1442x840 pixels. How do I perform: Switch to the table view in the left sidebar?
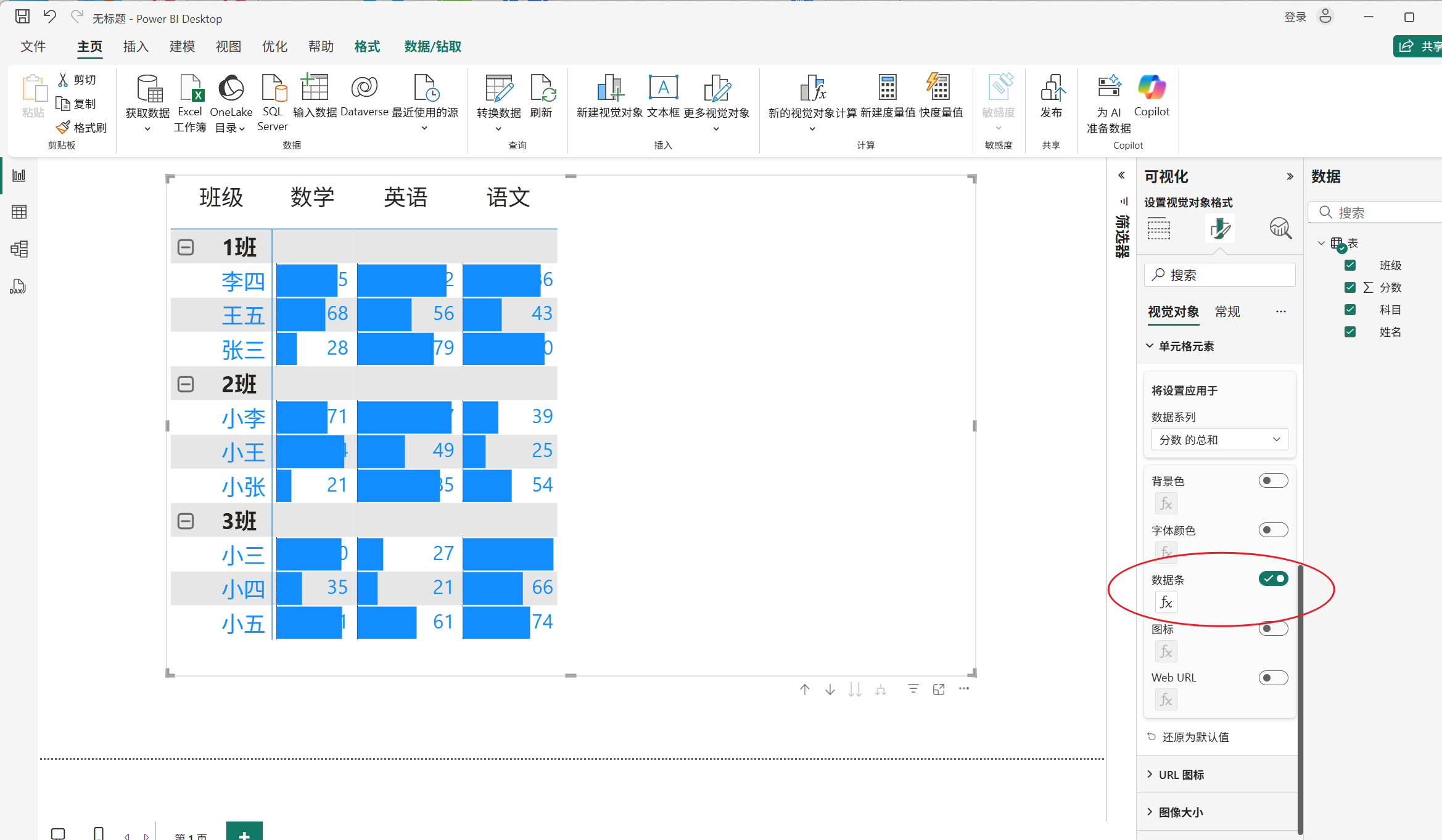19,212
